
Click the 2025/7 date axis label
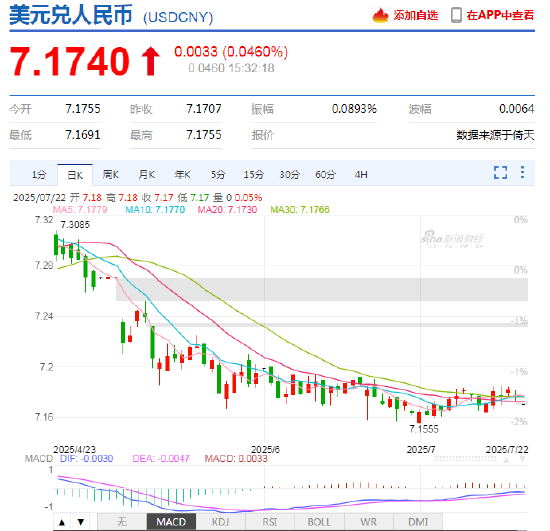click(421, 450)
